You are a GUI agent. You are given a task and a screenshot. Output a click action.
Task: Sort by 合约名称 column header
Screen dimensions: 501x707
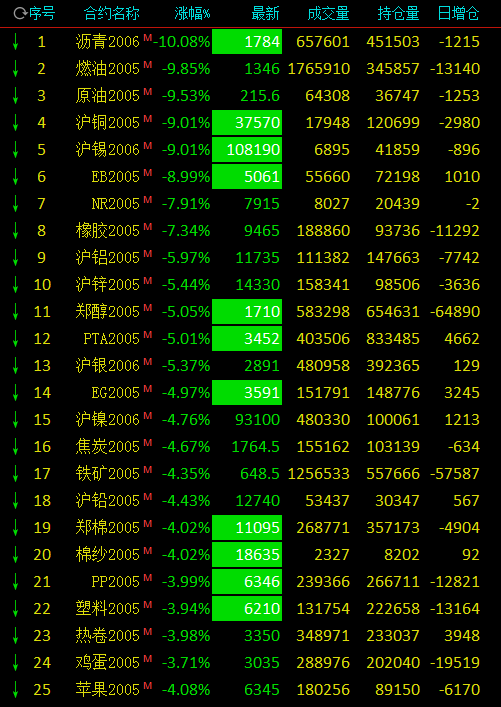click(111, 14)
